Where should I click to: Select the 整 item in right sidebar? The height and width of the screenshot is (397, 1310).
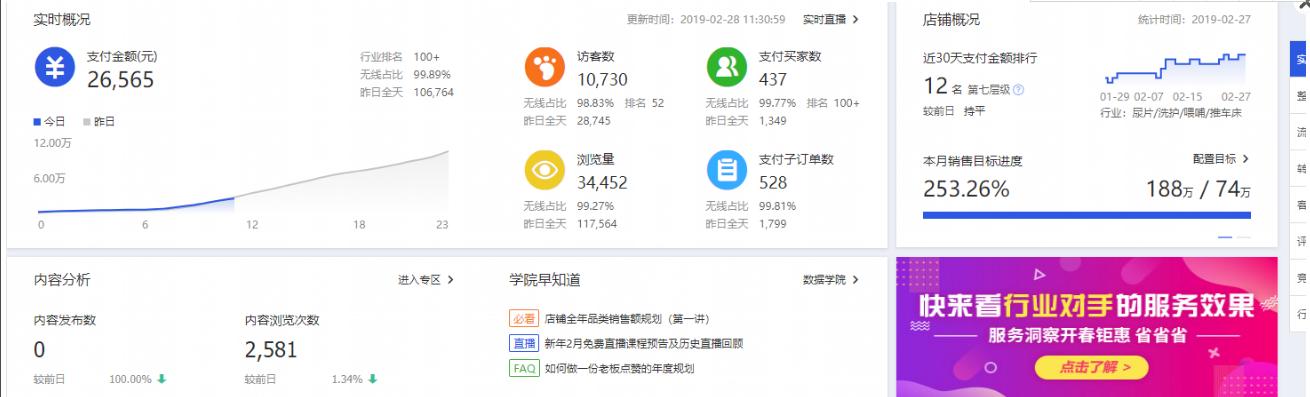(x=1300, y=95)
